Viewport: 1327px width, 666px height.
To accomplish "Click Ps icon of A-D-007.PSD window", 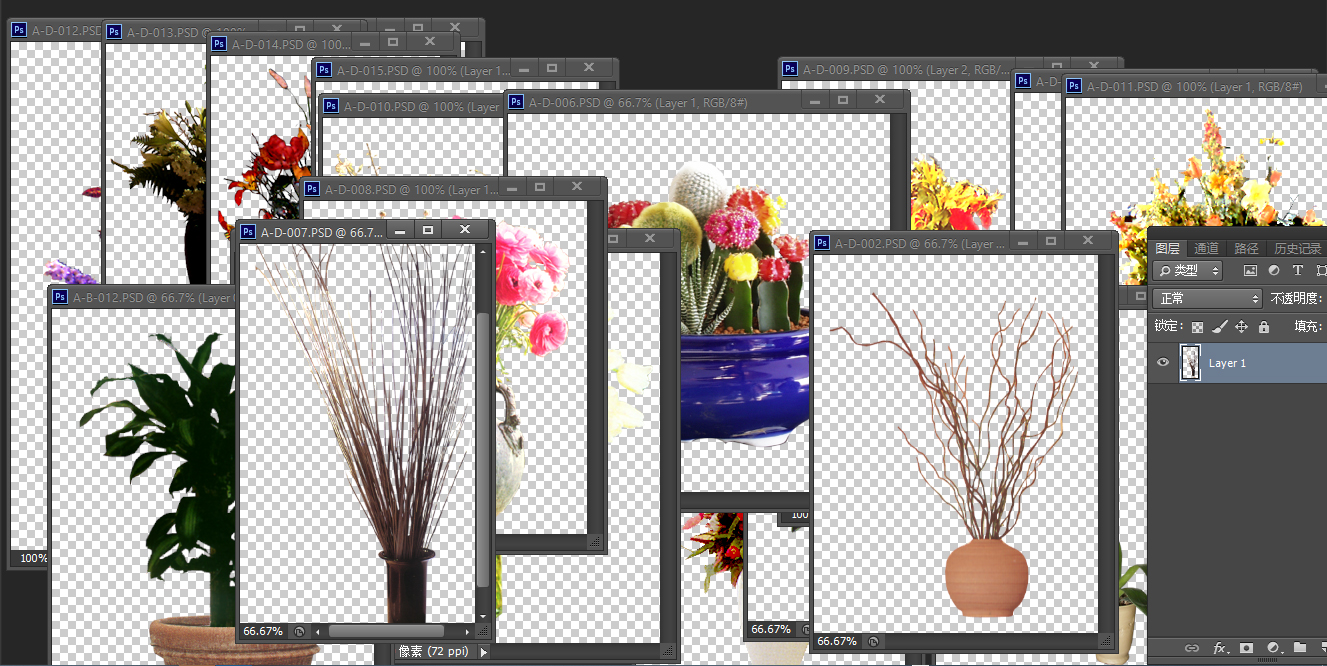I will point(247,231).
